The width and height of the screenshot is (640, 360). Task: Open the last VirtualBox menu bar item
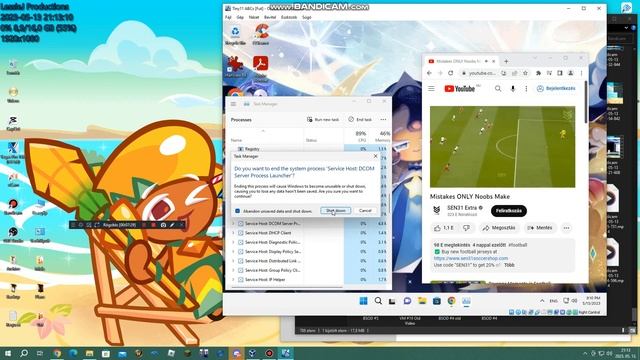tap(307, 18)
